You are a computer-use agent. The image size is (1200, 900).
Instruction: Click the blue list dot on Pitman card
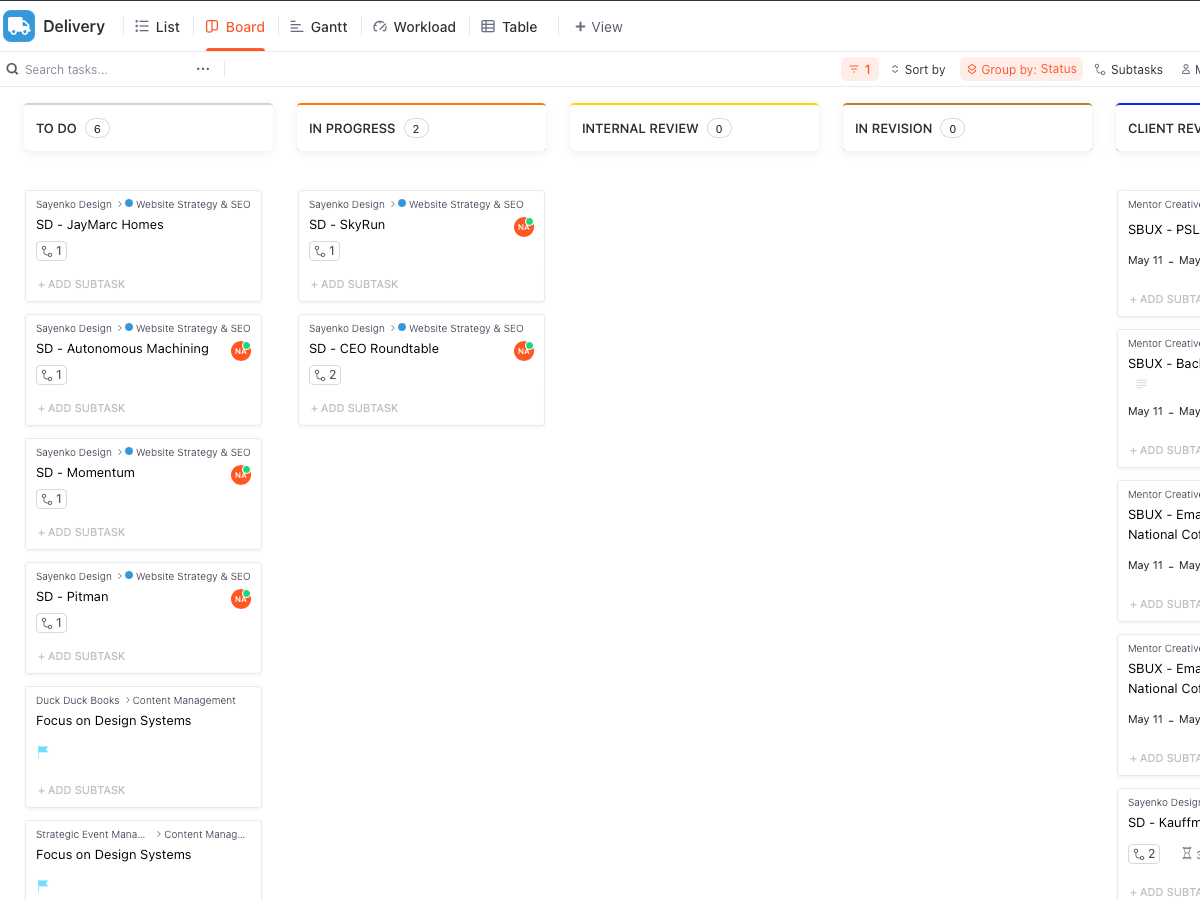129,575
